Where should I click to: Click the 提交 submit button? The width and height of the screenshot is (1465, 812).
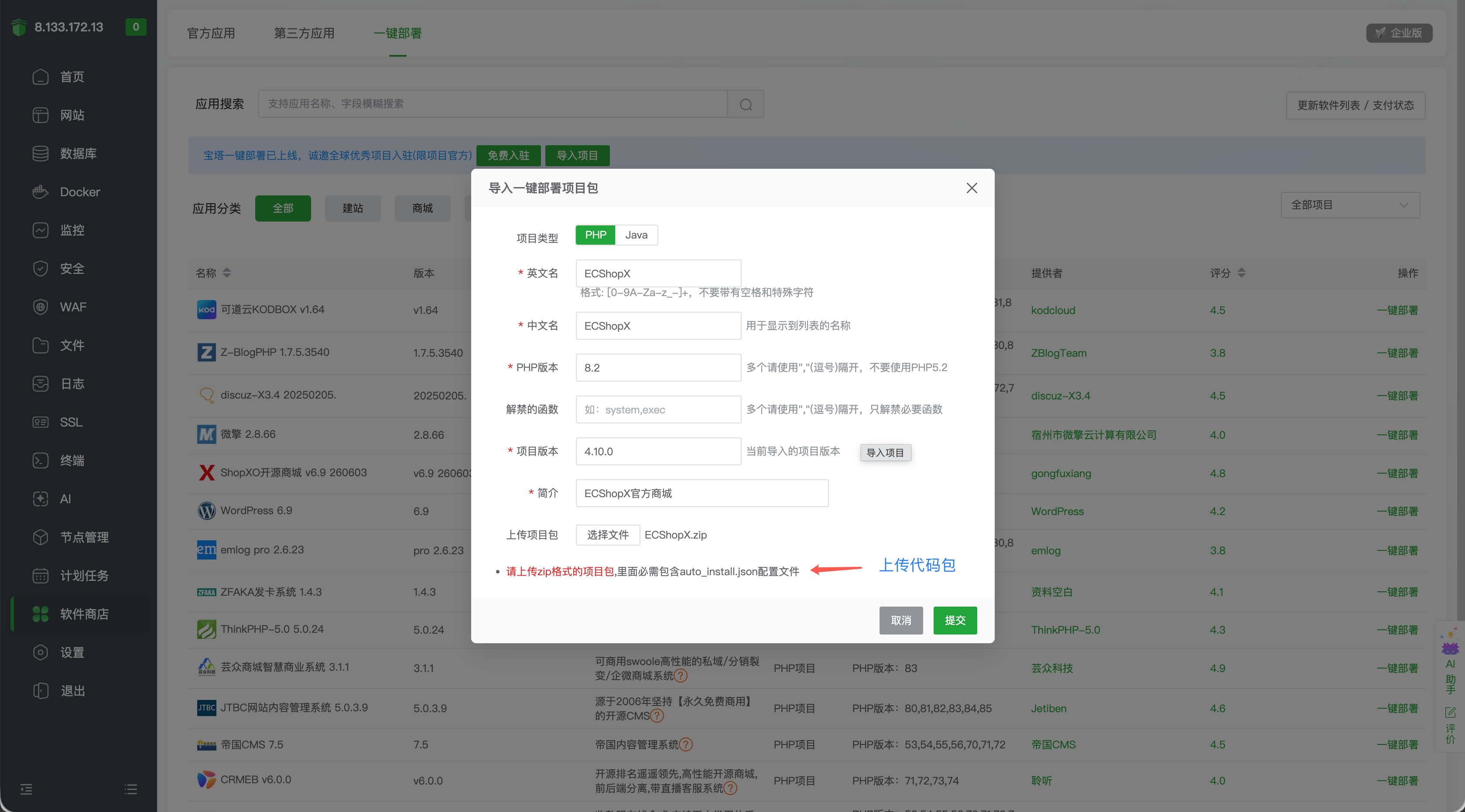(955, 621)
